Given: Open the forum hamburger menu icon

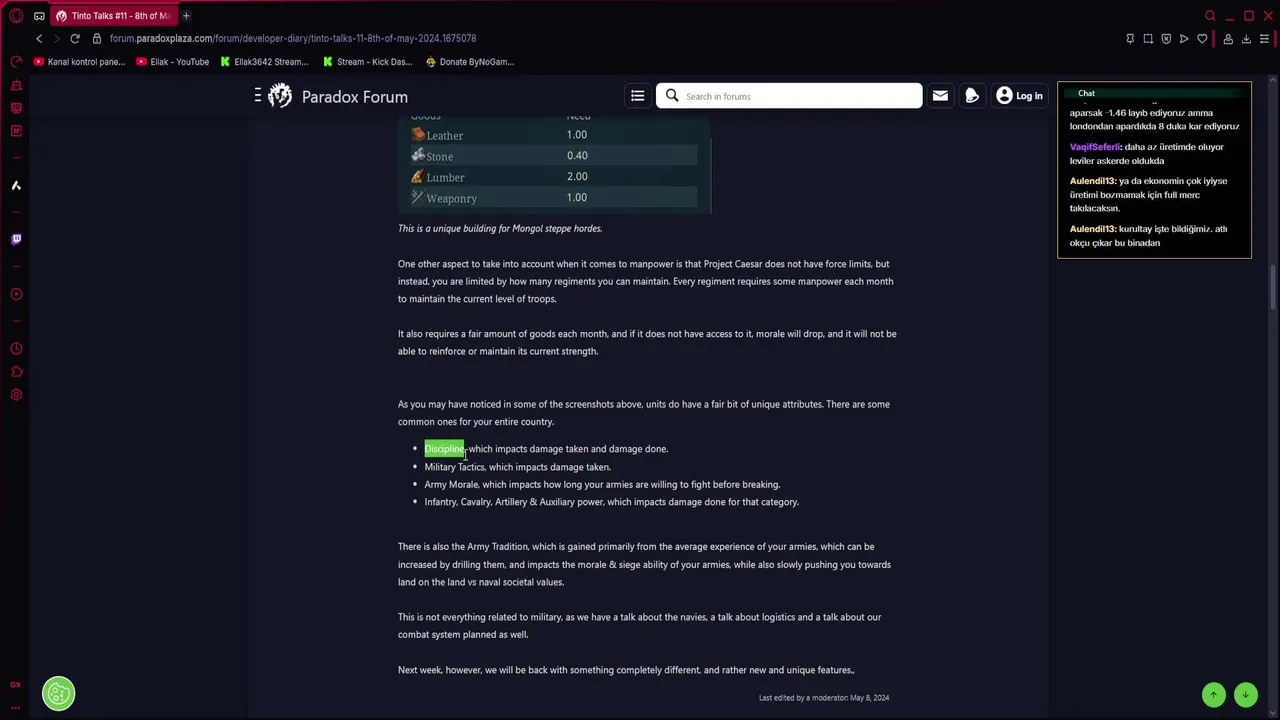Looking at the screenshot, I should [637, 96].
